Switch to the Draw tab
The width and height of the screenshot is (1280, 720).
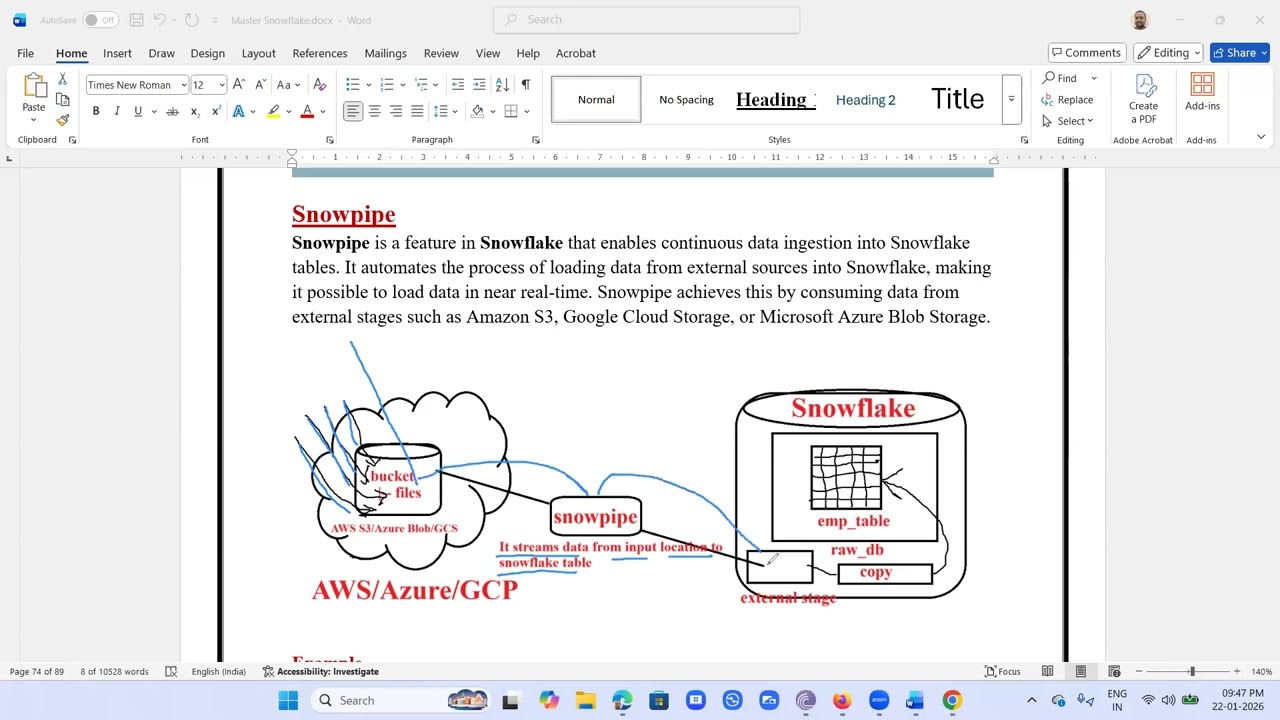coord(161,53)
